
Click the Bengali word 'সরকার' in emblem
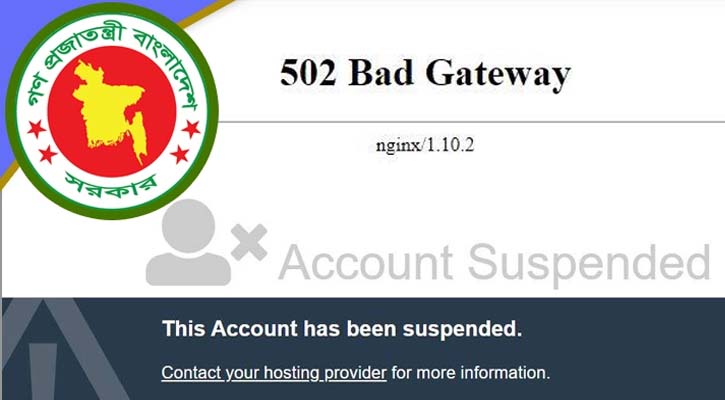(111, 185)
